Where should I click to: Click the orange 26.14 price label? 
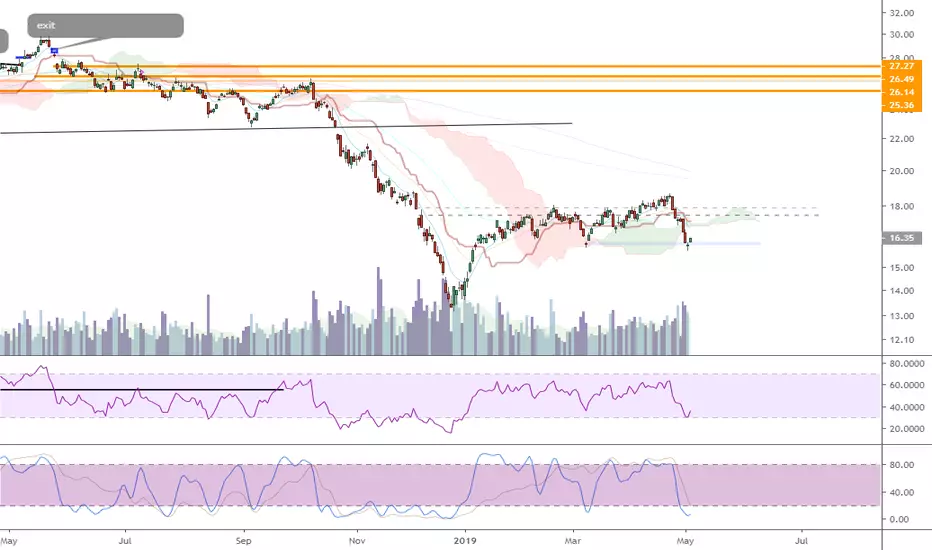901,92
